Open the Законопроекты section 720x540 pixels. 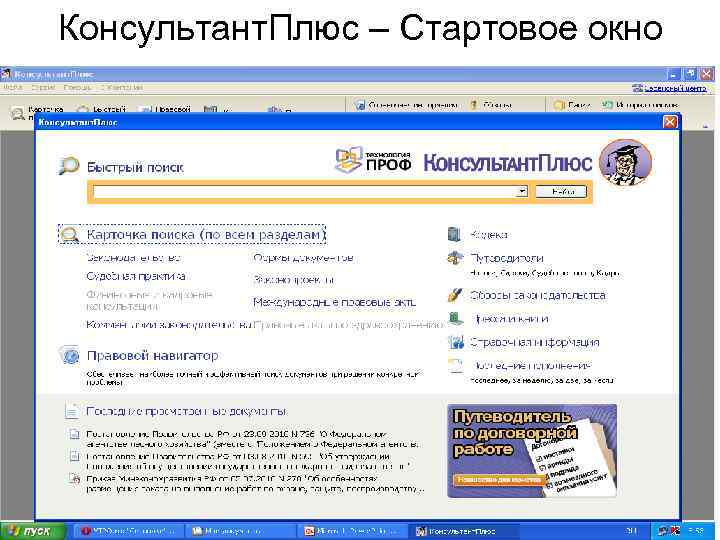click(x=294, y=279)
